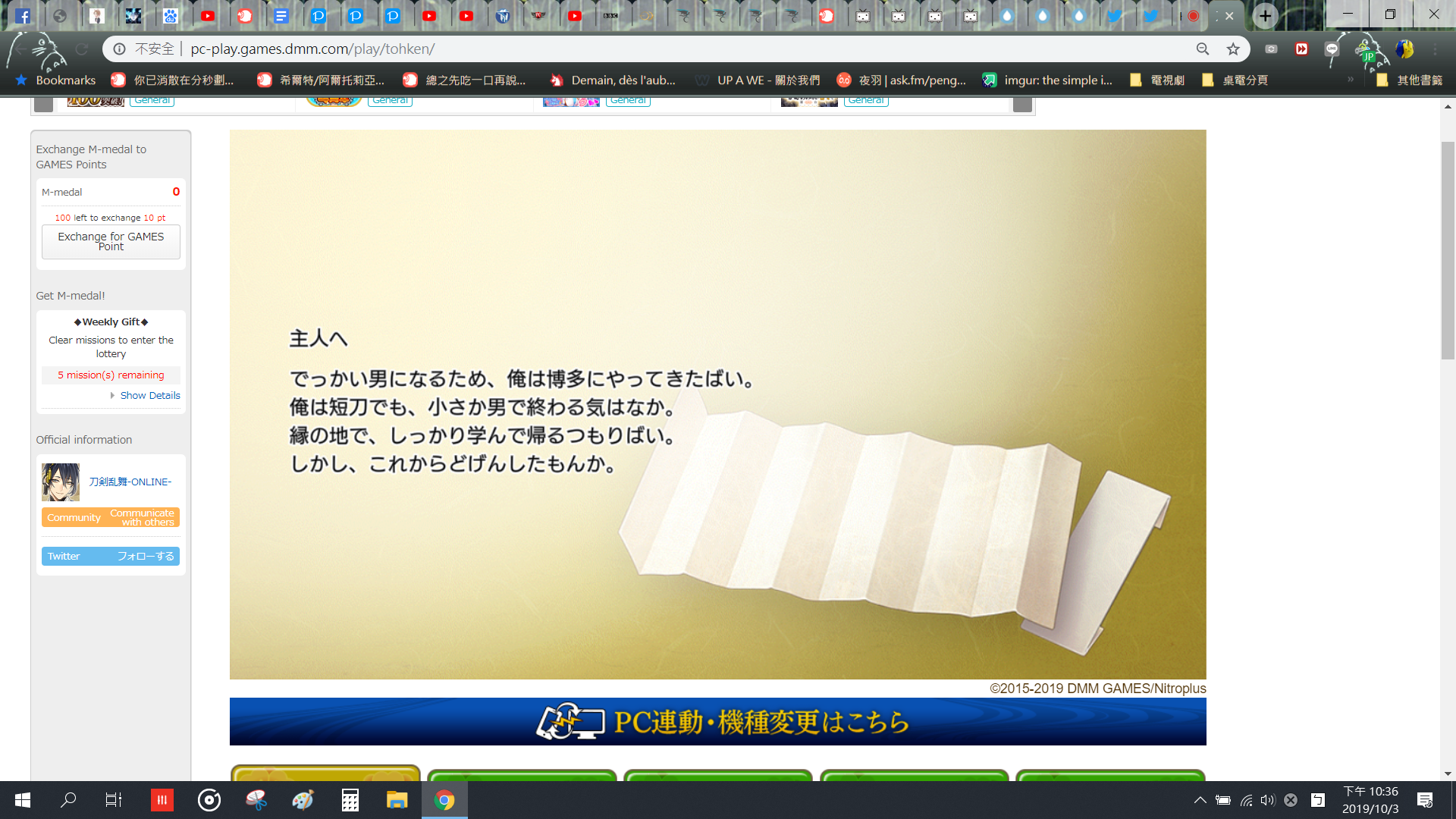Open the Windows Start menu
This screenshot has width=1456, height=819.
[x=23, y=800]
